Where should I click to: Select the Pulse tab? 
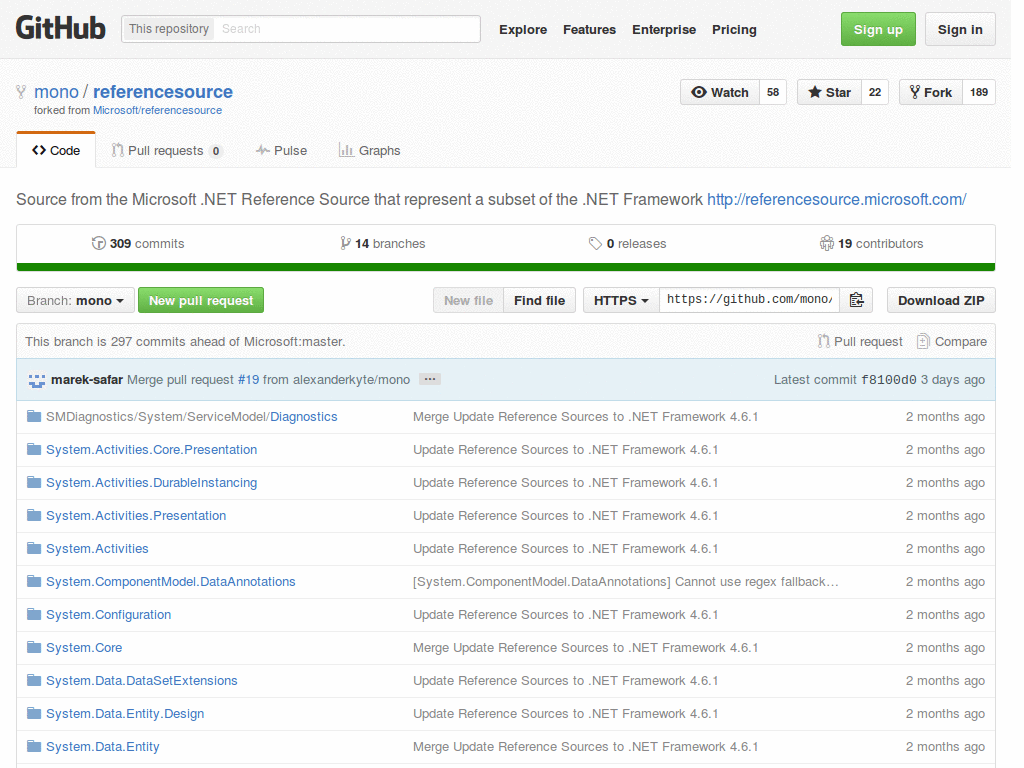tap(281, 150)
